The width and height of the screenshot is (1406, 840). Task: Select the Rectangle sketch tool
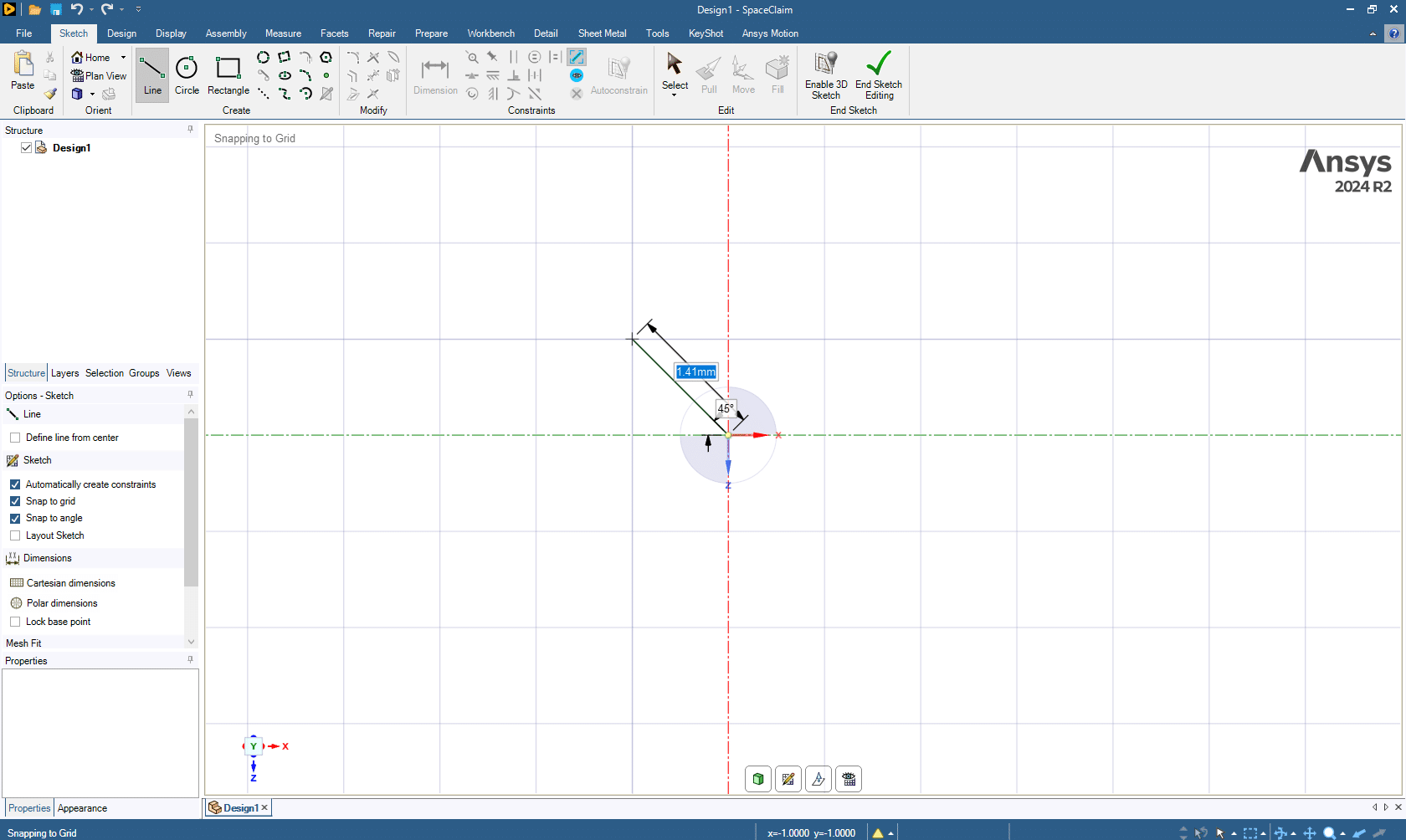(x=228, y=74)
